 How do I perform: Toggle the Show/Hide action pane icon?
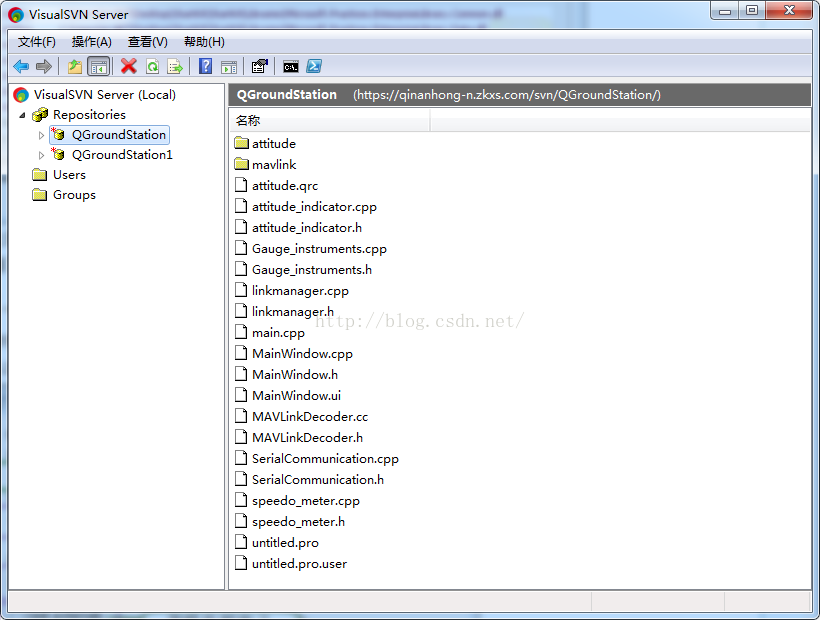pos(229,66)
